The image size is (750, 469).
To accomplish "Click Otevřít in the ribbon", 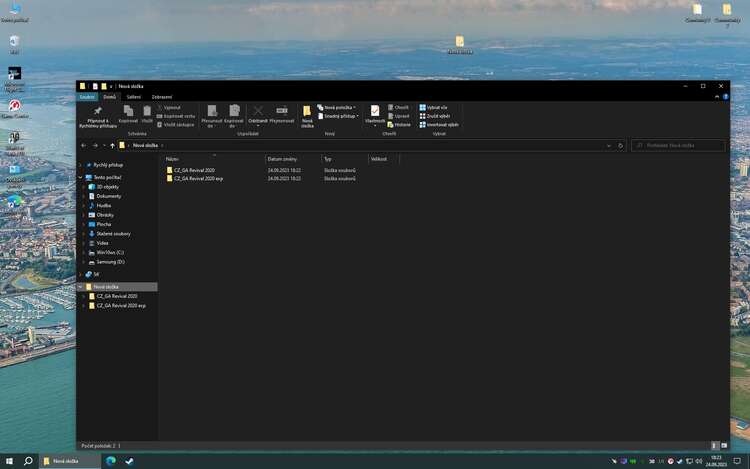I will click(398, 108).
